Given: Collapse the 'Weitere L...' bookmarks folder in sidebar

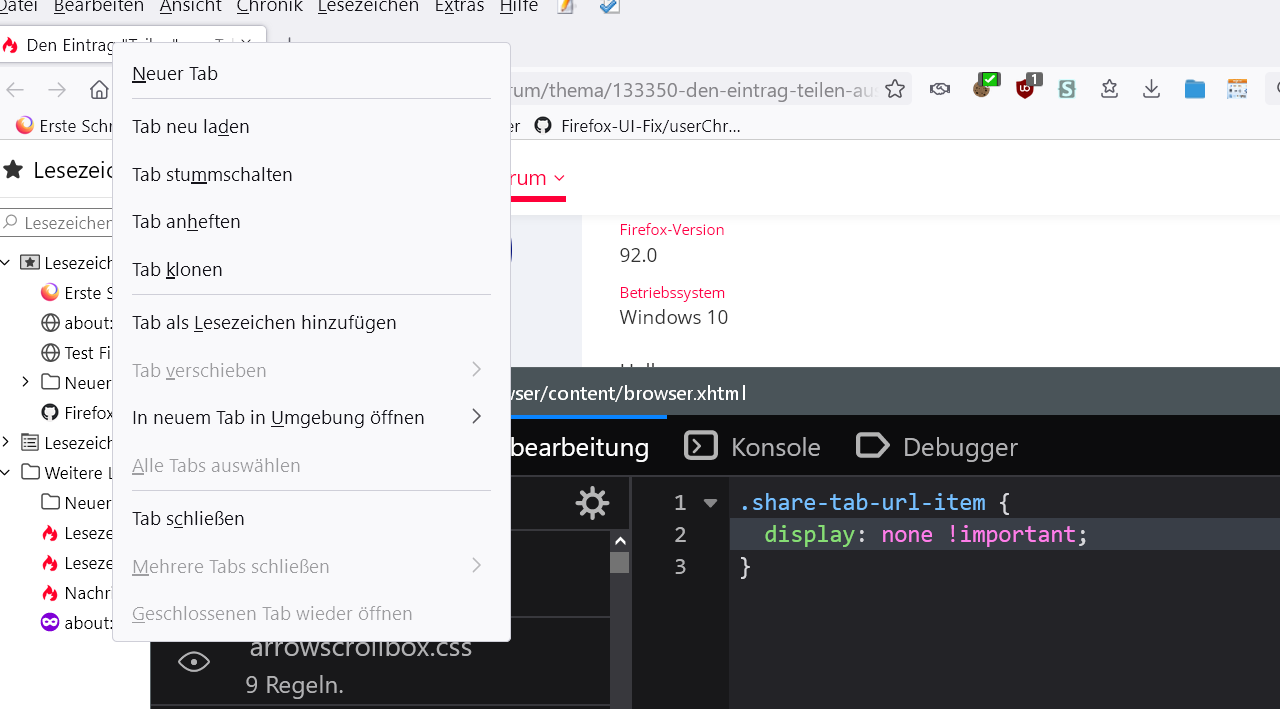Looking at the screenshot, I should click(x=7, y=473).
